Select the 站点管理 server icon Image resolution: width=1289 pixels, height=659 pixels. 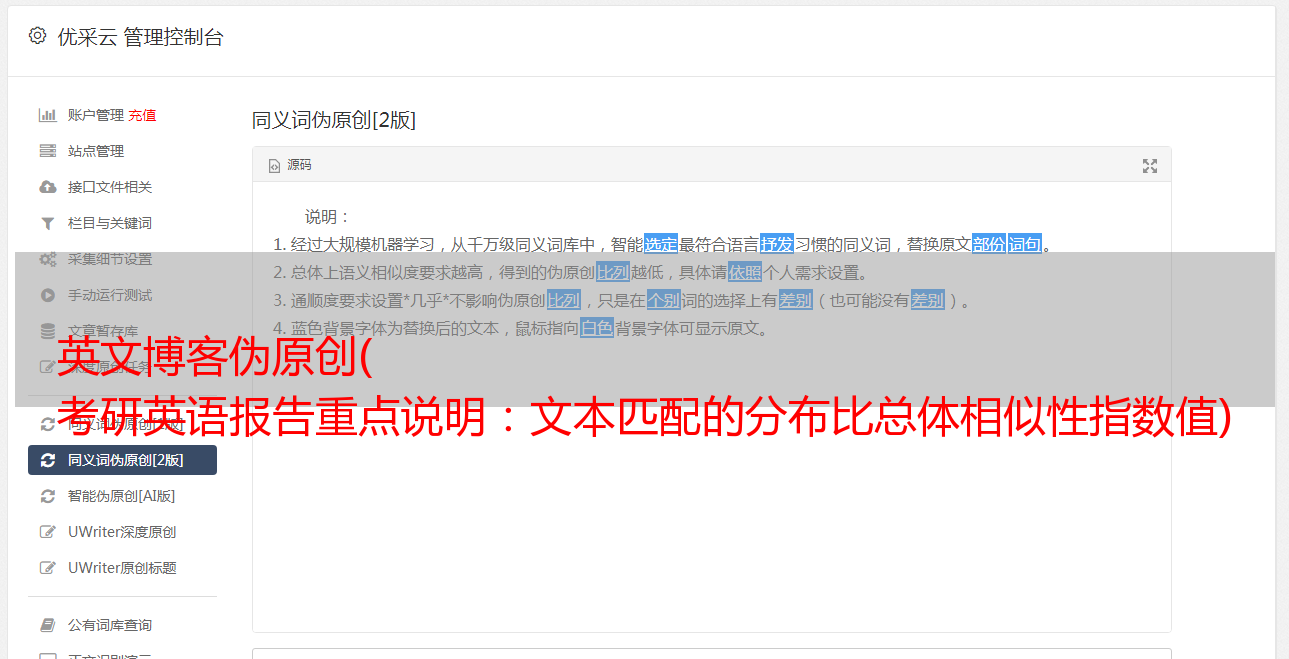47,151
